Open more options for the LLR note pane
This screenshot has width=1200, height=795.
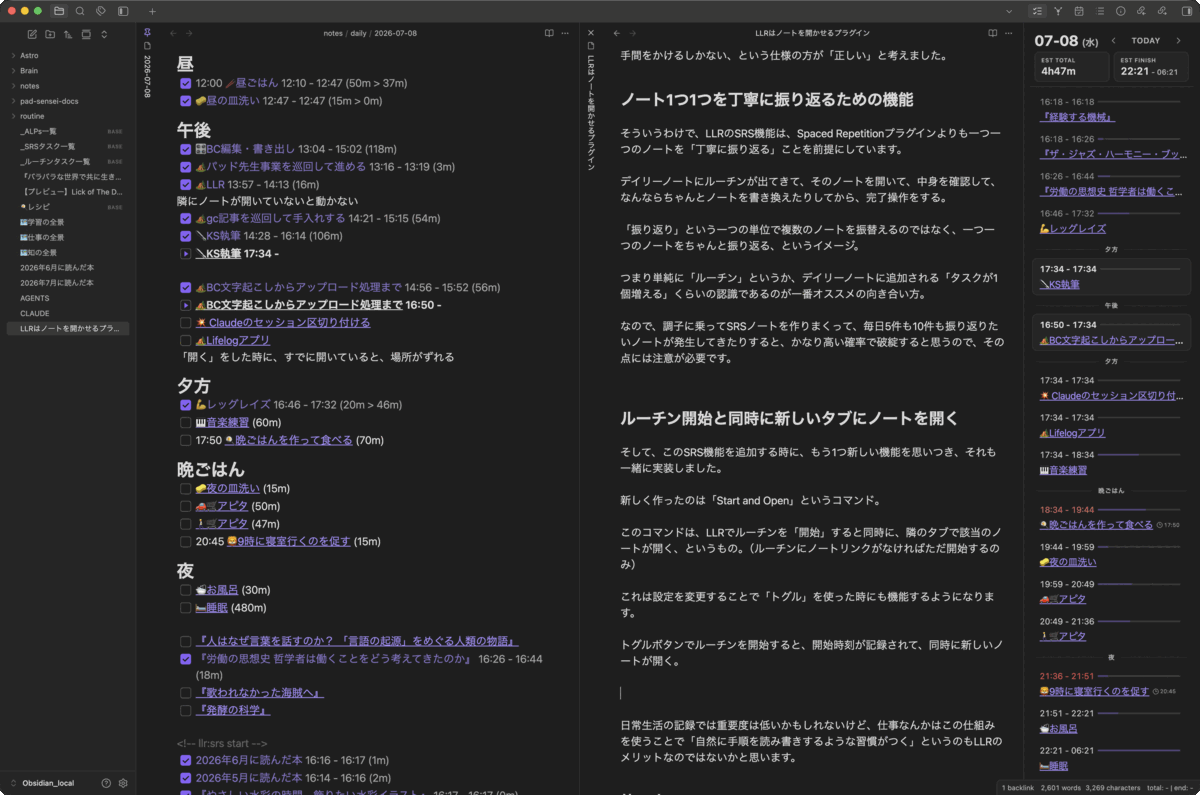point(1009,33)
